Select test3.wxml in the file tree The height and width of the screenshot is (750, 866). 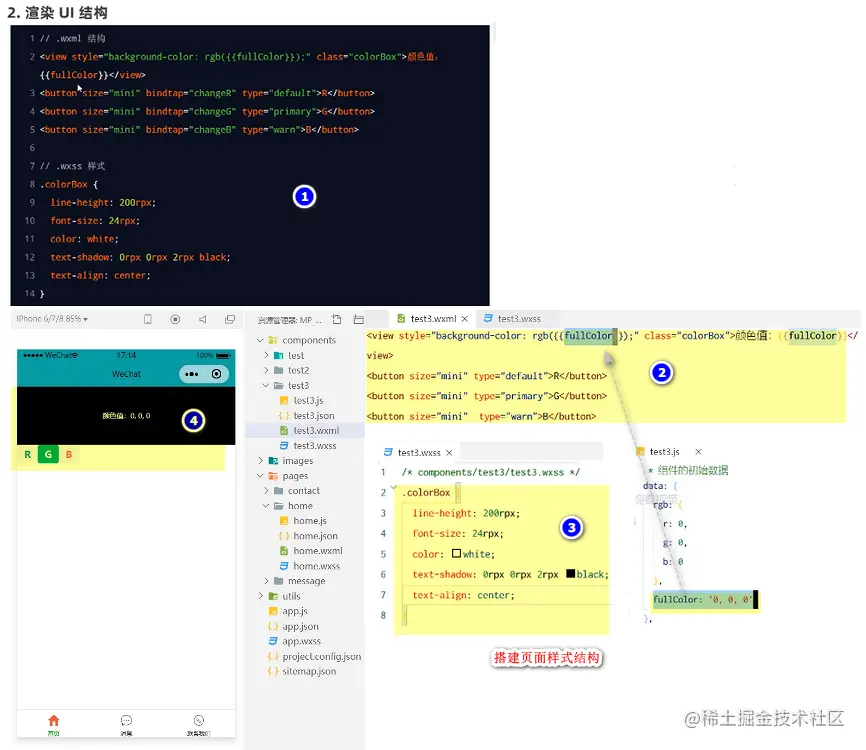click(316, 430)
